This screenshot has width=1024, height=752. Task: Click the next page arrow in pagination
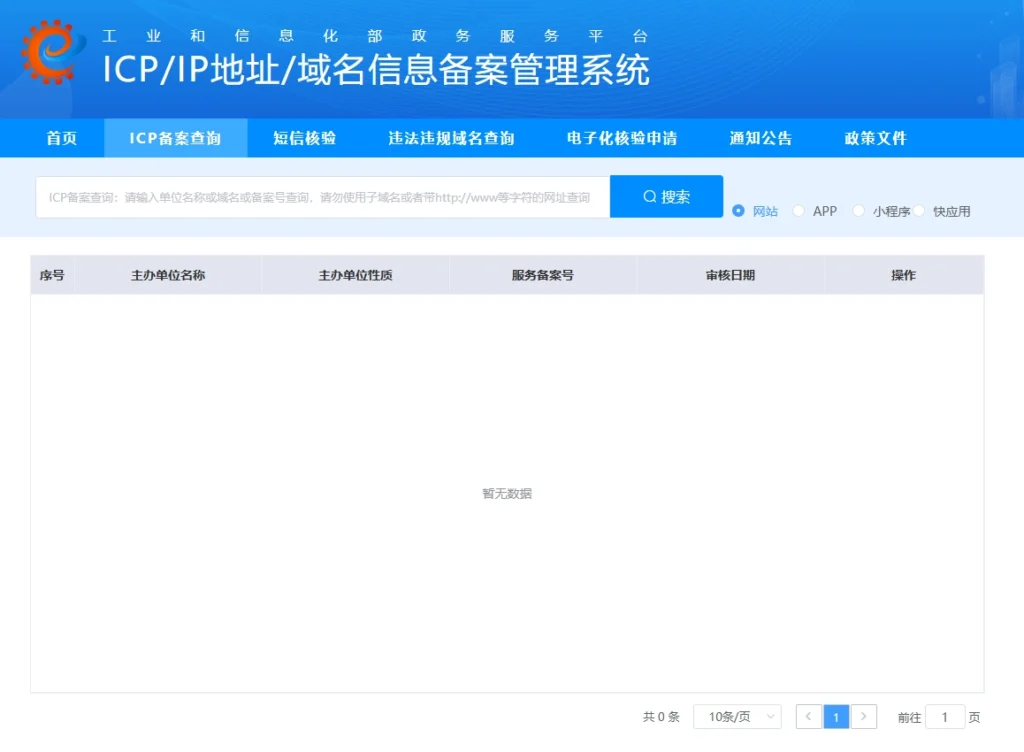click(x=864, y=717)
